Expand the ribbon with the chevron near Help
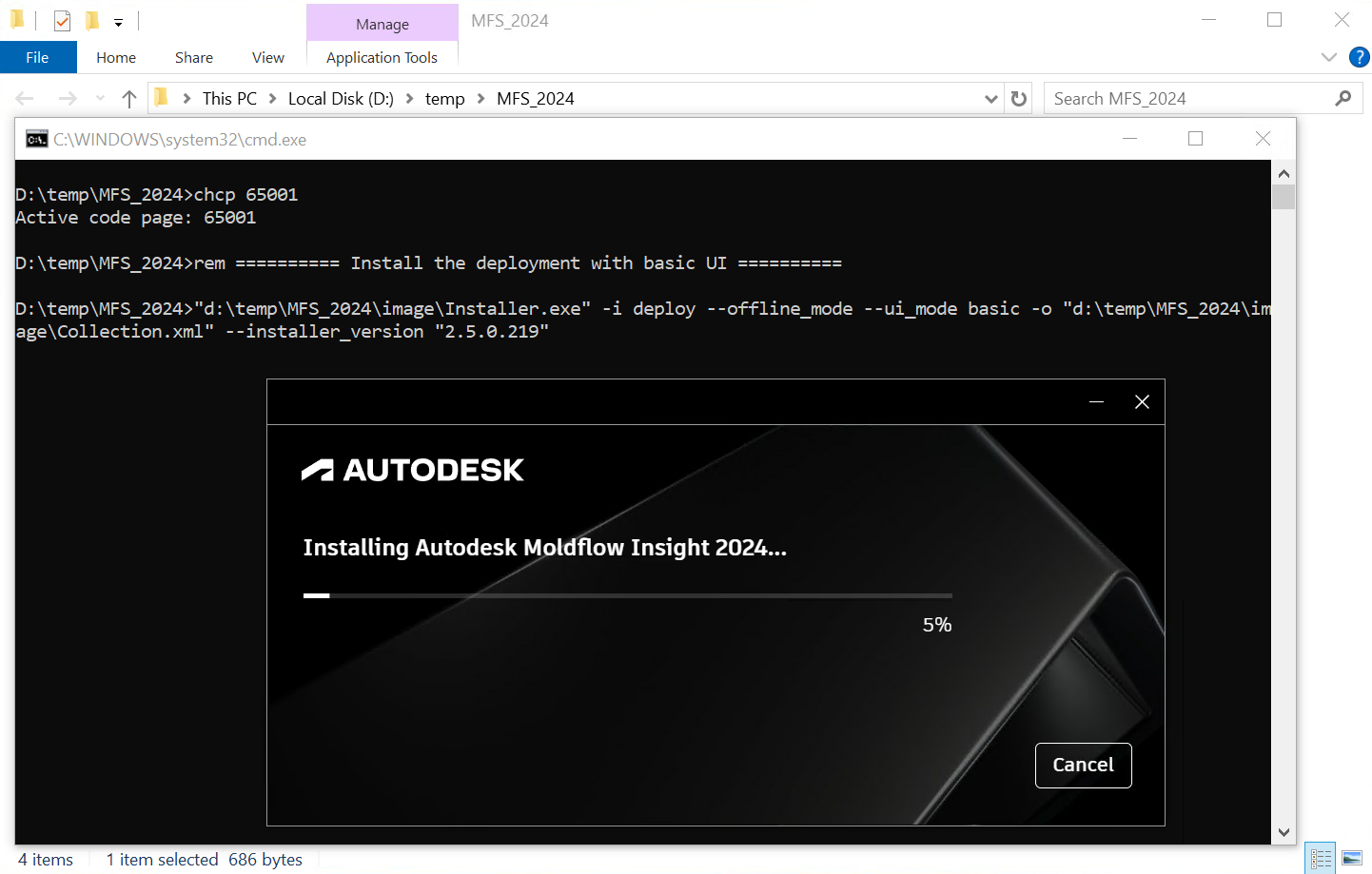This screenshot has width=1372, height=874. coord(1328,57)
